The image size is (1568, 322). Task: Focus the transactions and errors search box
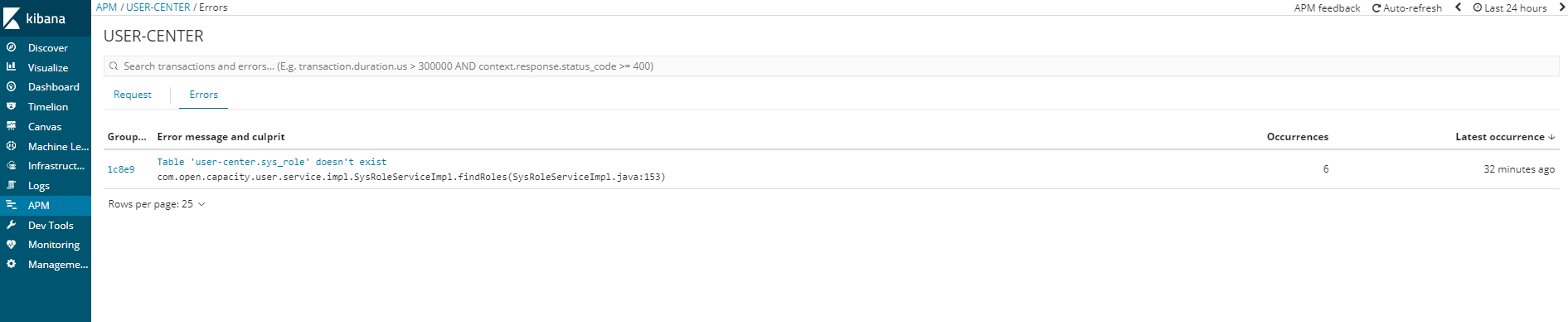831,66
